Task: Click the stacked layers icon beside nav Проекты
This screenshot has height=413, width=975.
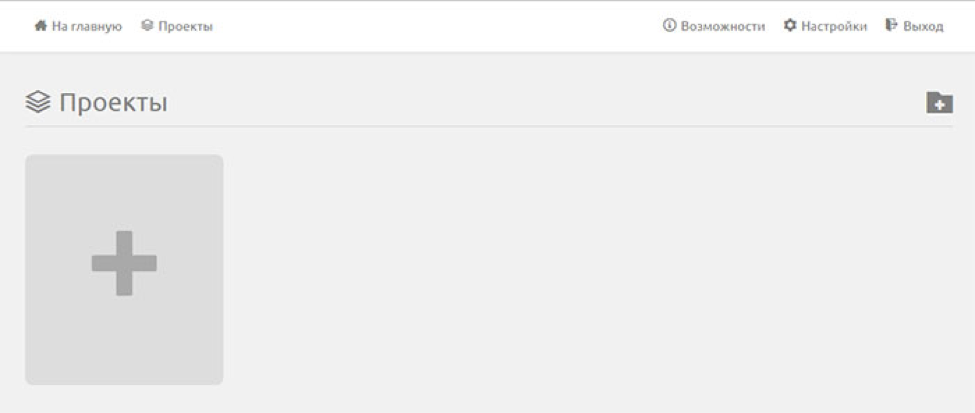Action: (x=147, y=26)
